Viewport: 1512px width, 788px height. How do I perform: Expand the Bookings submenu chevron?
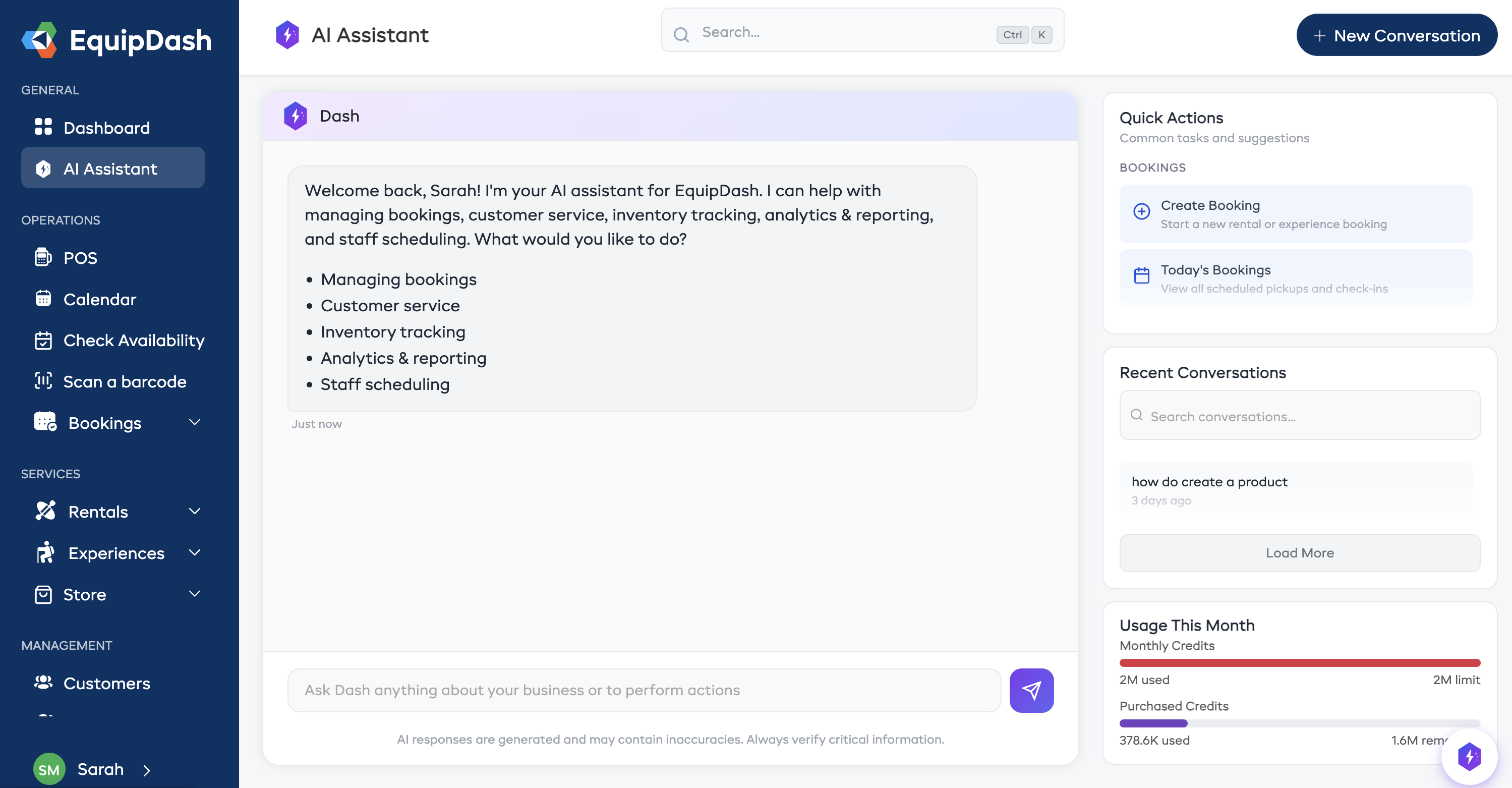tap(194, 422)
